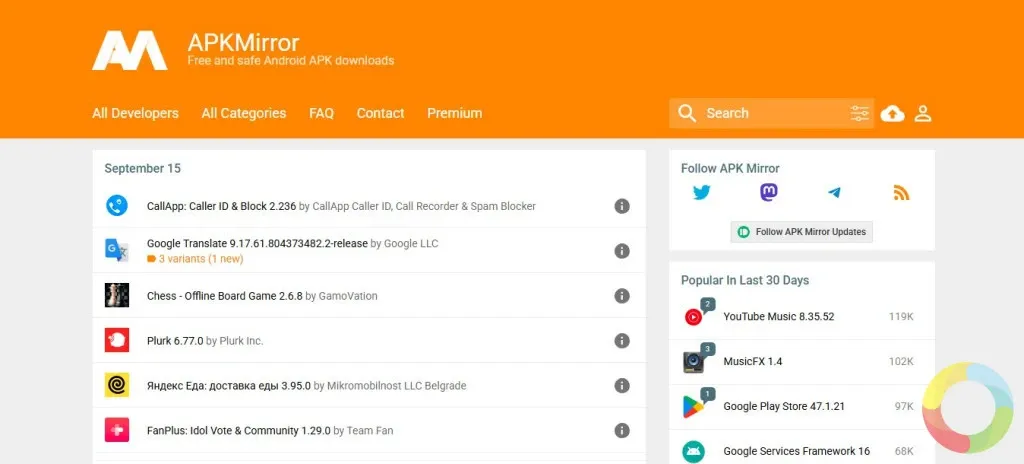Click the GamoVation developer name
The image size is (1024, 464).
pyautogui.click(x=348, y=295)
